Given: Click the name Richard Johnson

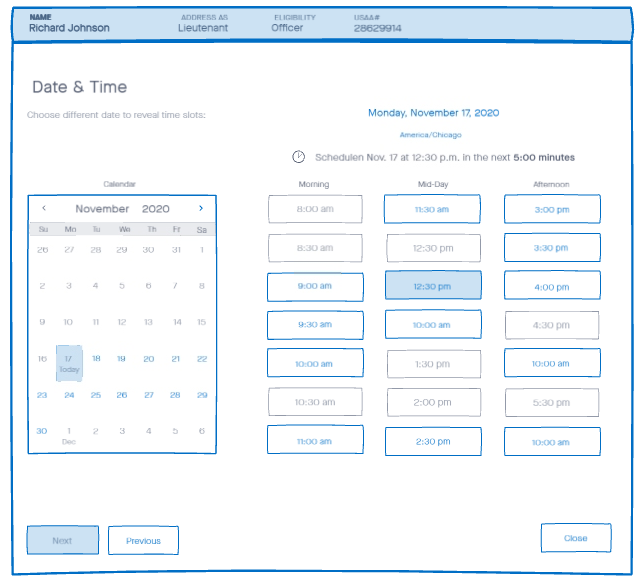Looking at the screenshot, I should [69, 28].
